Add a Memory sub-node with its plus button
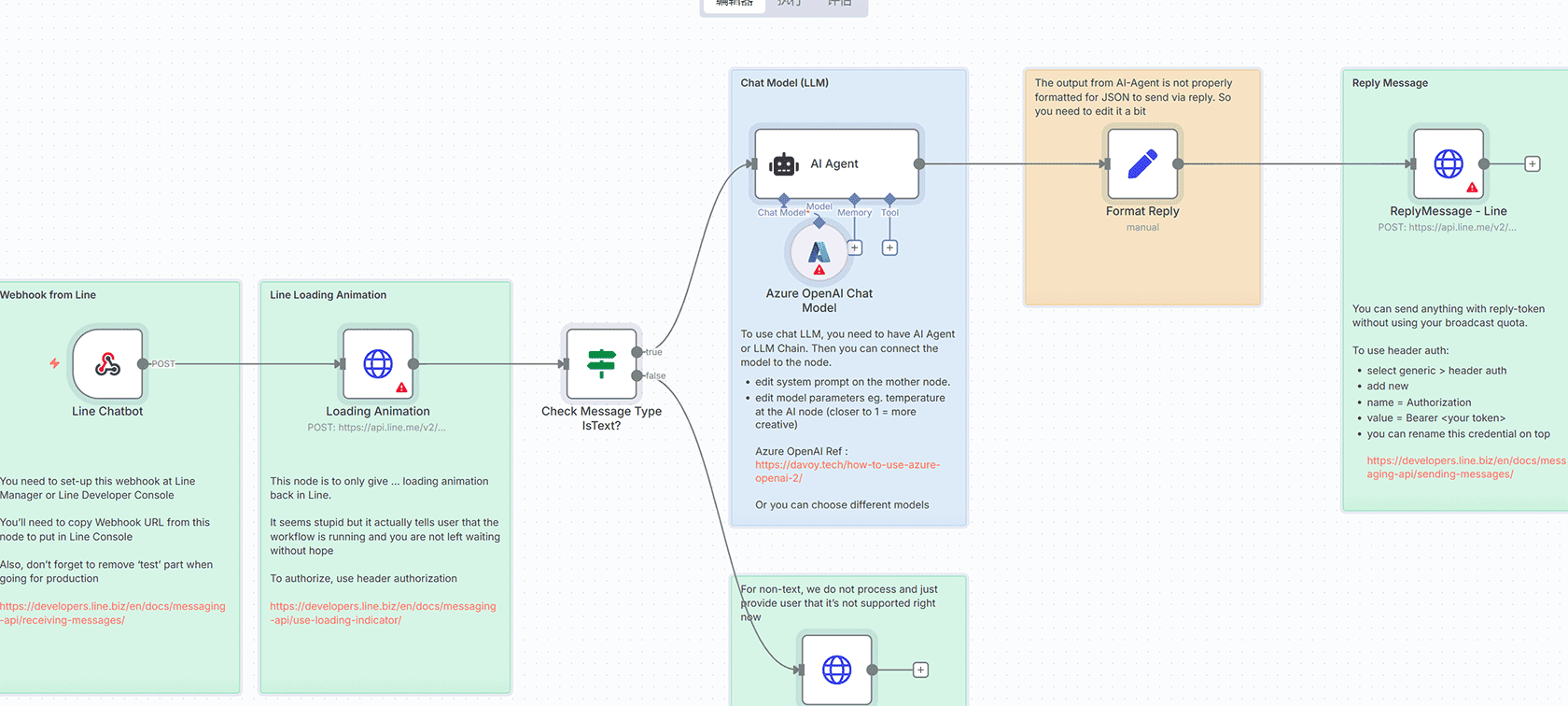This screenshot has height=706, width=1568. pyautogui.click(x=855, y=248)
